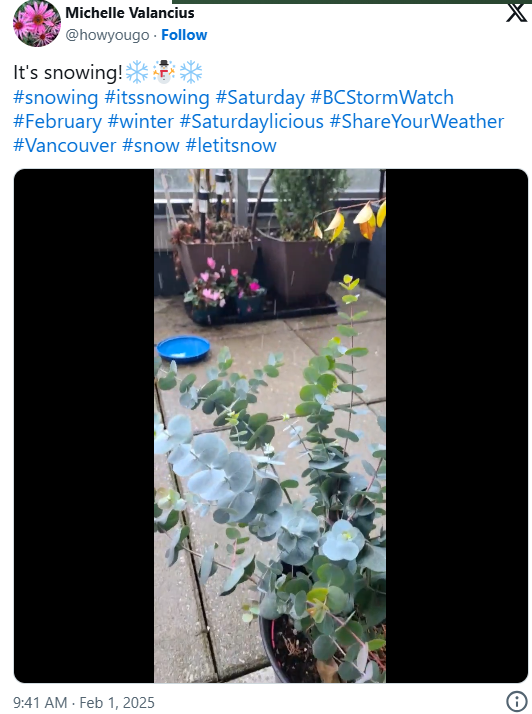Open the #Saturdaylicious hashtag
The height and width of the screenshot is (714, 532).
[252, 122]
